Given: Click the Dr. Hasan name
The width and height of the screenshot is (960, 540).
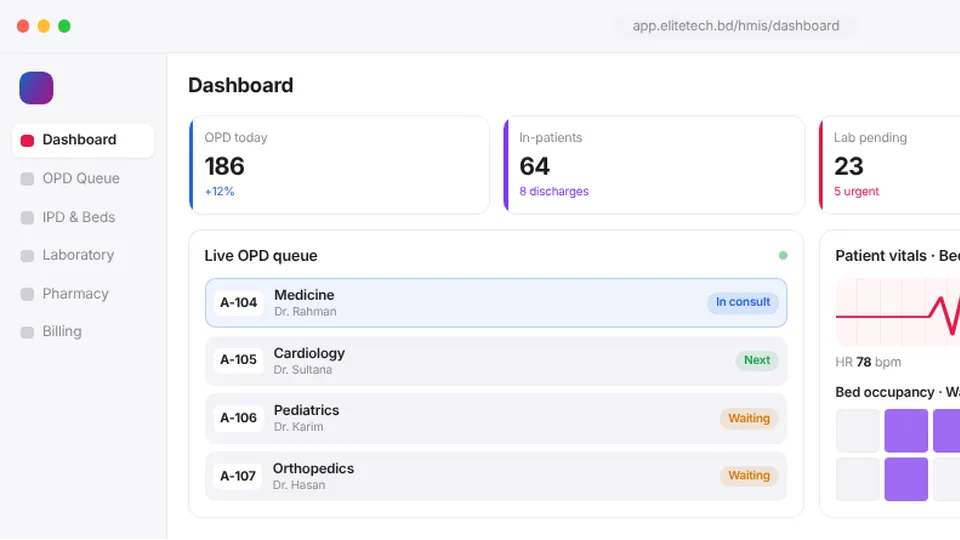Looking at the screenshot, I should tap(299, 485).
